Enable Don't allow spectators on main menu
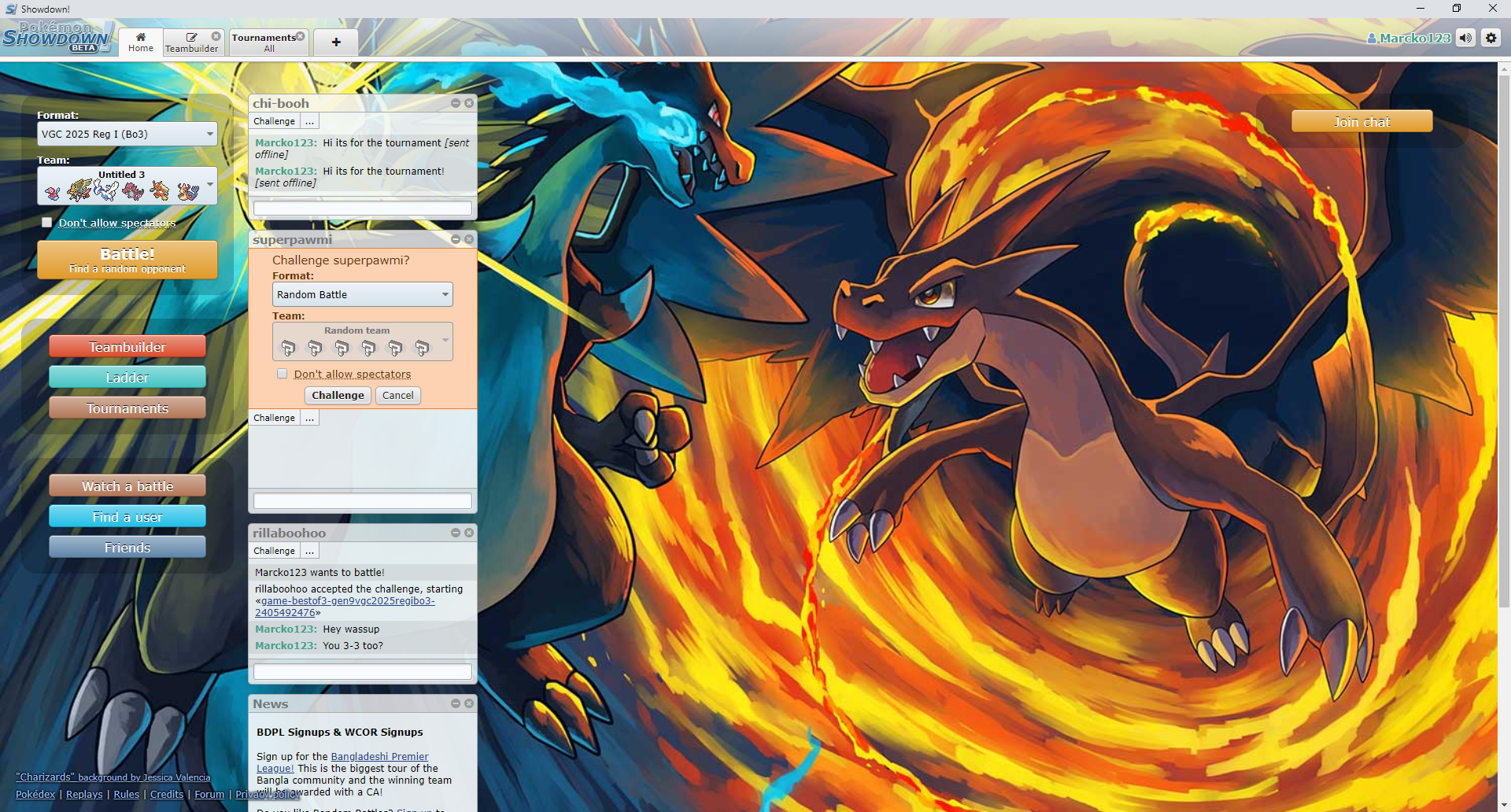This screenshot has width=1511, height=812. (47, 223)
